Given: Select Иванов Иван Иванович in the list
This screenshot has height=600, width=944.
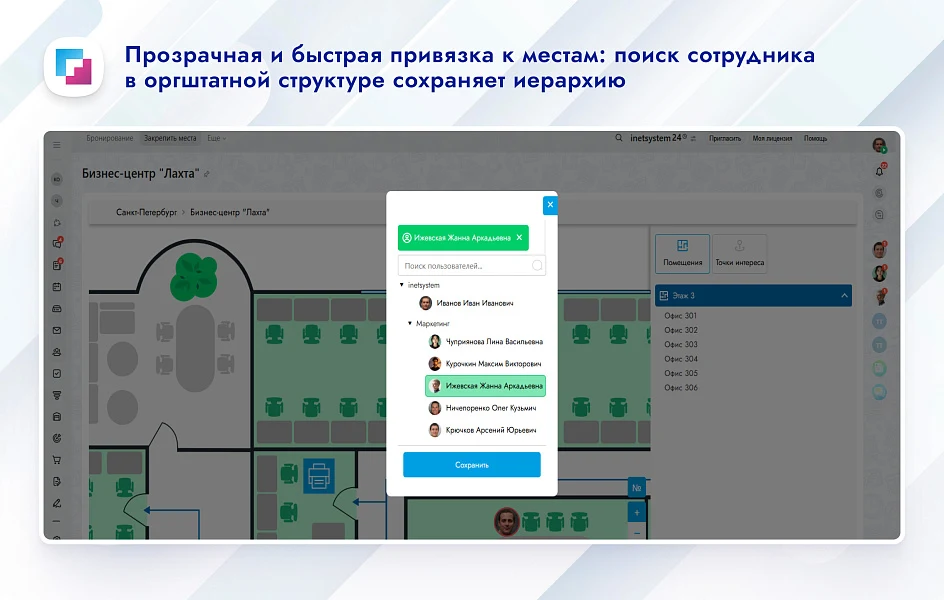Looking at the screenshot, I should tap(467, 303).
